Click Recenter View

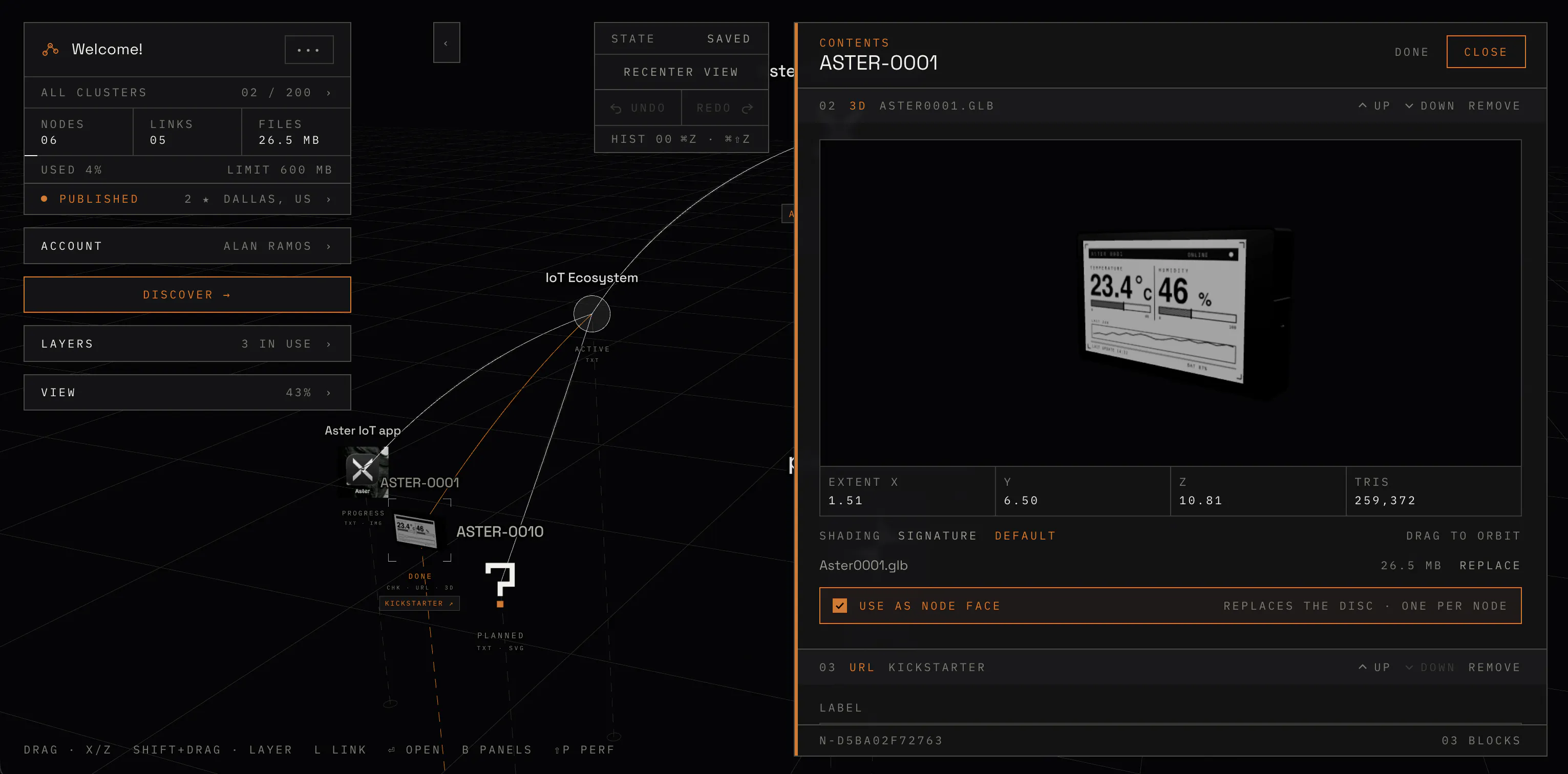coord(681,72)
